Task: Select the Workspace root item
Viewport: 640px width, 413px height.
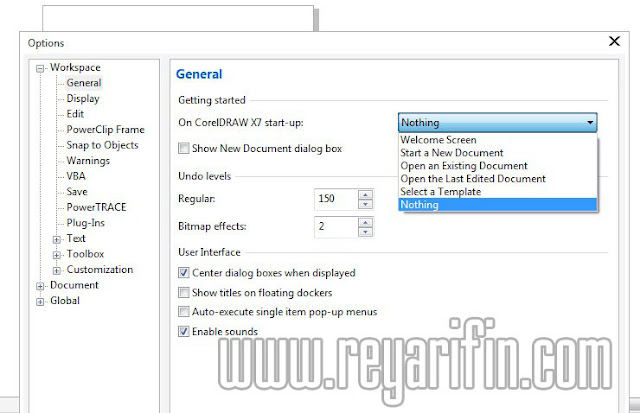Action: [75, 67]
